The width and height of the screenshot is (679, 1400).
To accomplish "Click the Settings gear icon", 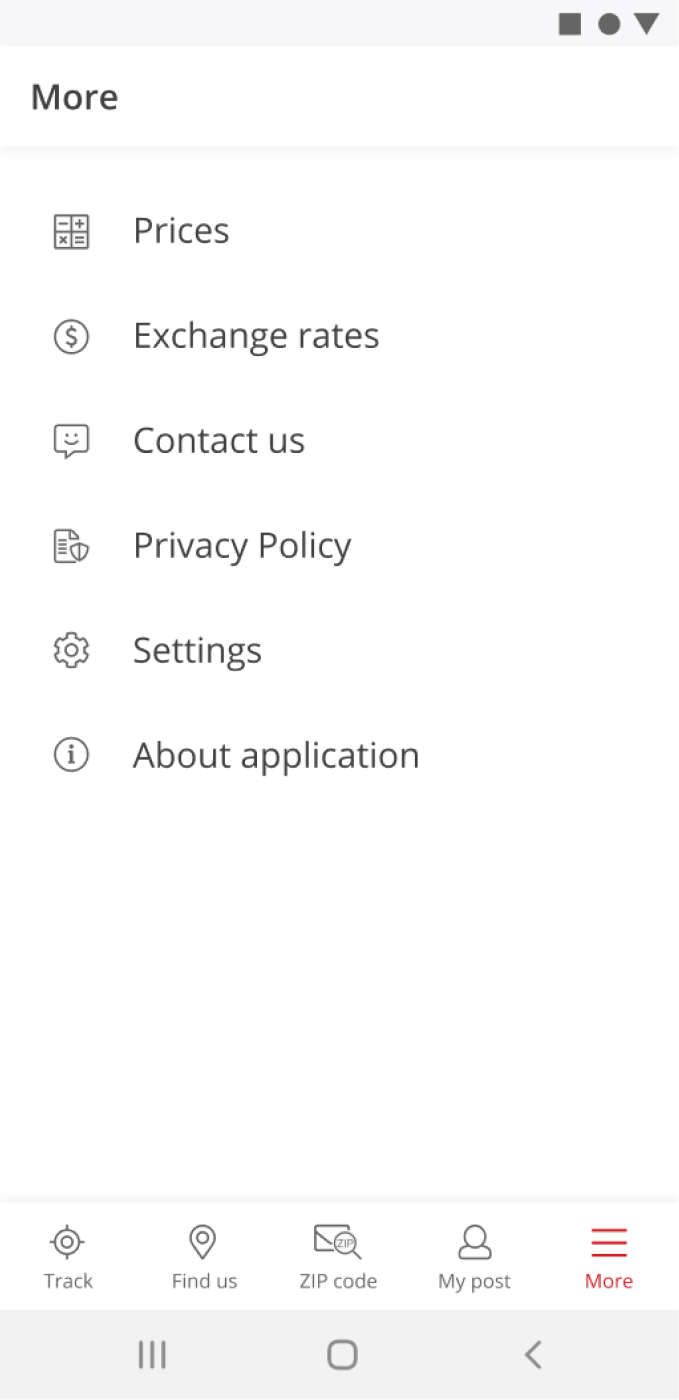I will tap(71, 651).
